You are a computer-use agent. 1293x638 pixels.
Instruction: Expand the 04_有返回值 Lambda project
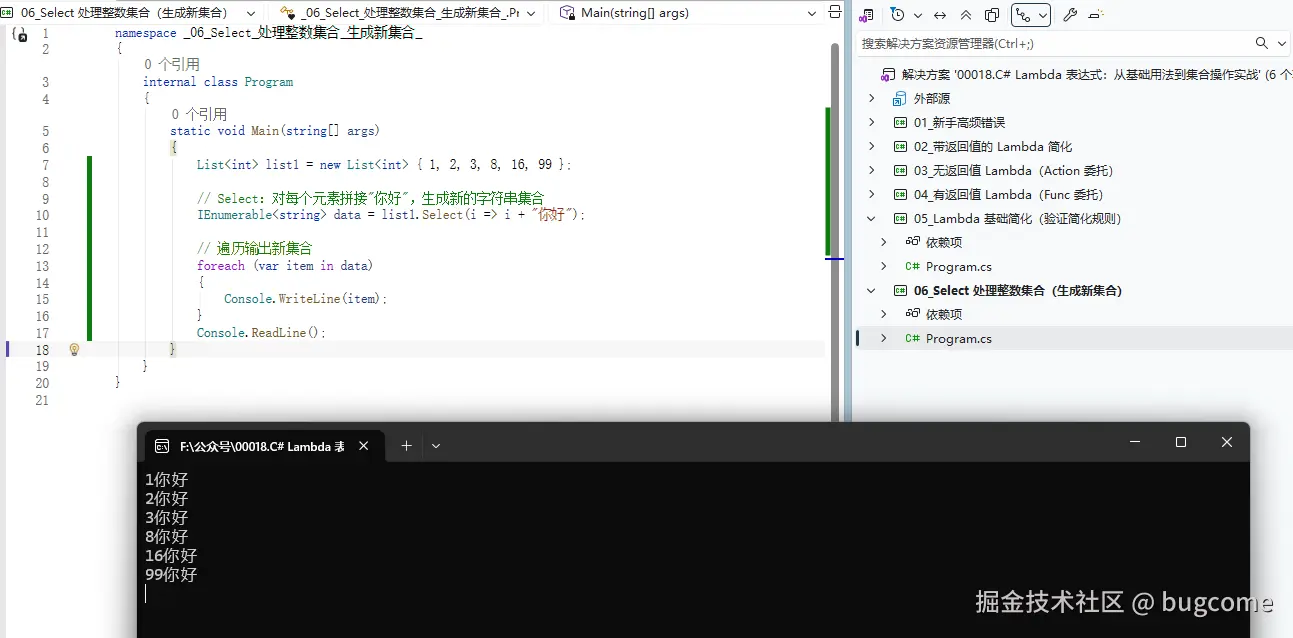[x=871, y=194]
